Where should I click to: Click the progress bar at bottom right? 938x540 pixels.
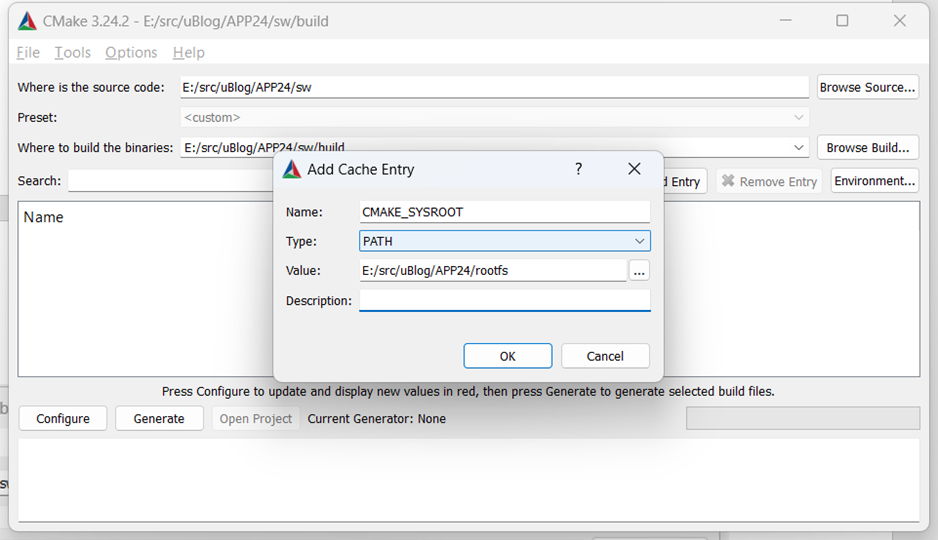pos(803,419)
